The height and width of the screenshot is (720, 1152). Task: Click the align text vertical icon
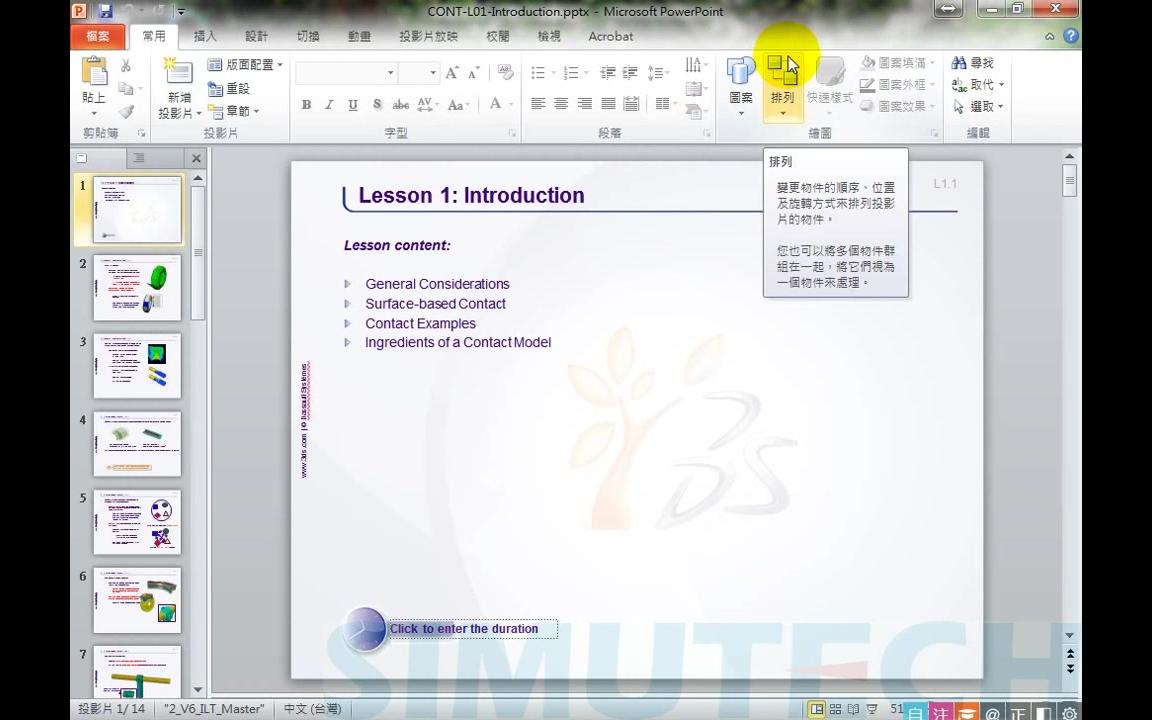[696, 88]
